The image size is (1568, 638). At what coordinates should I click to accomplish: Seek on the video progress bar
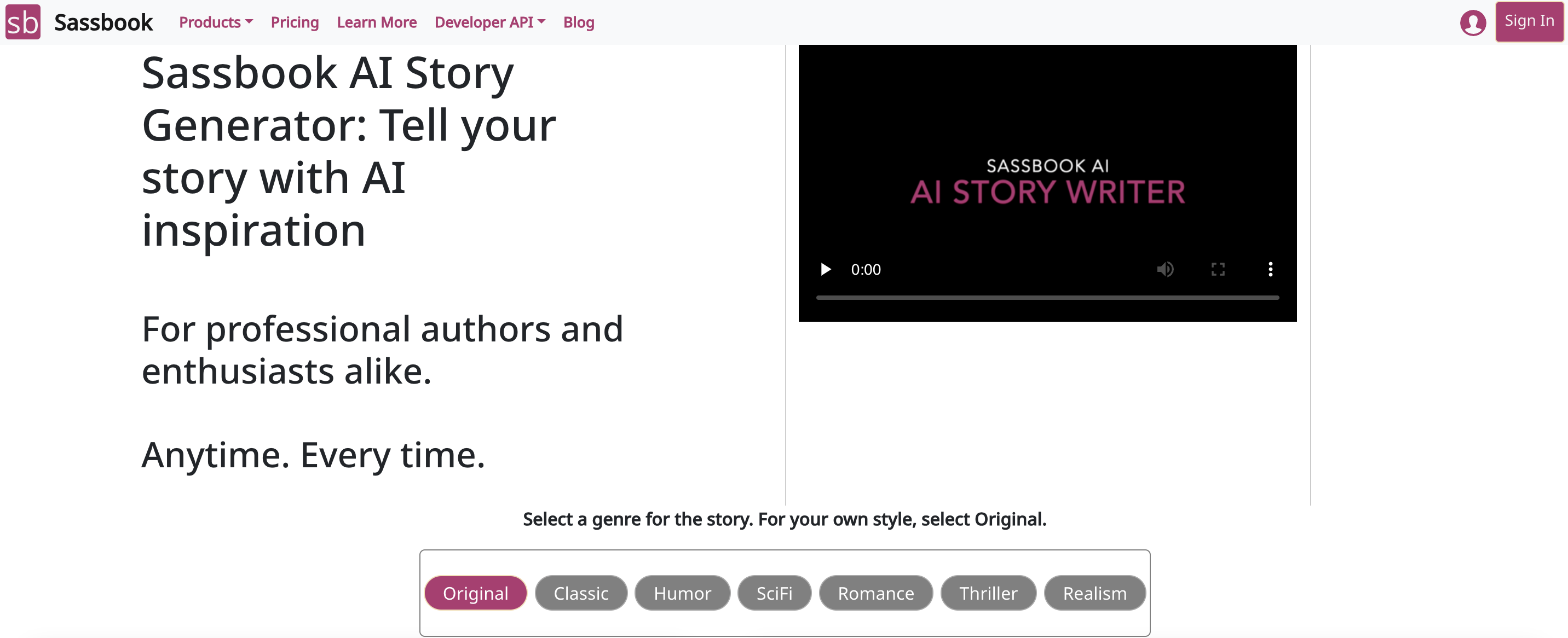click(x=1047, y=298)
